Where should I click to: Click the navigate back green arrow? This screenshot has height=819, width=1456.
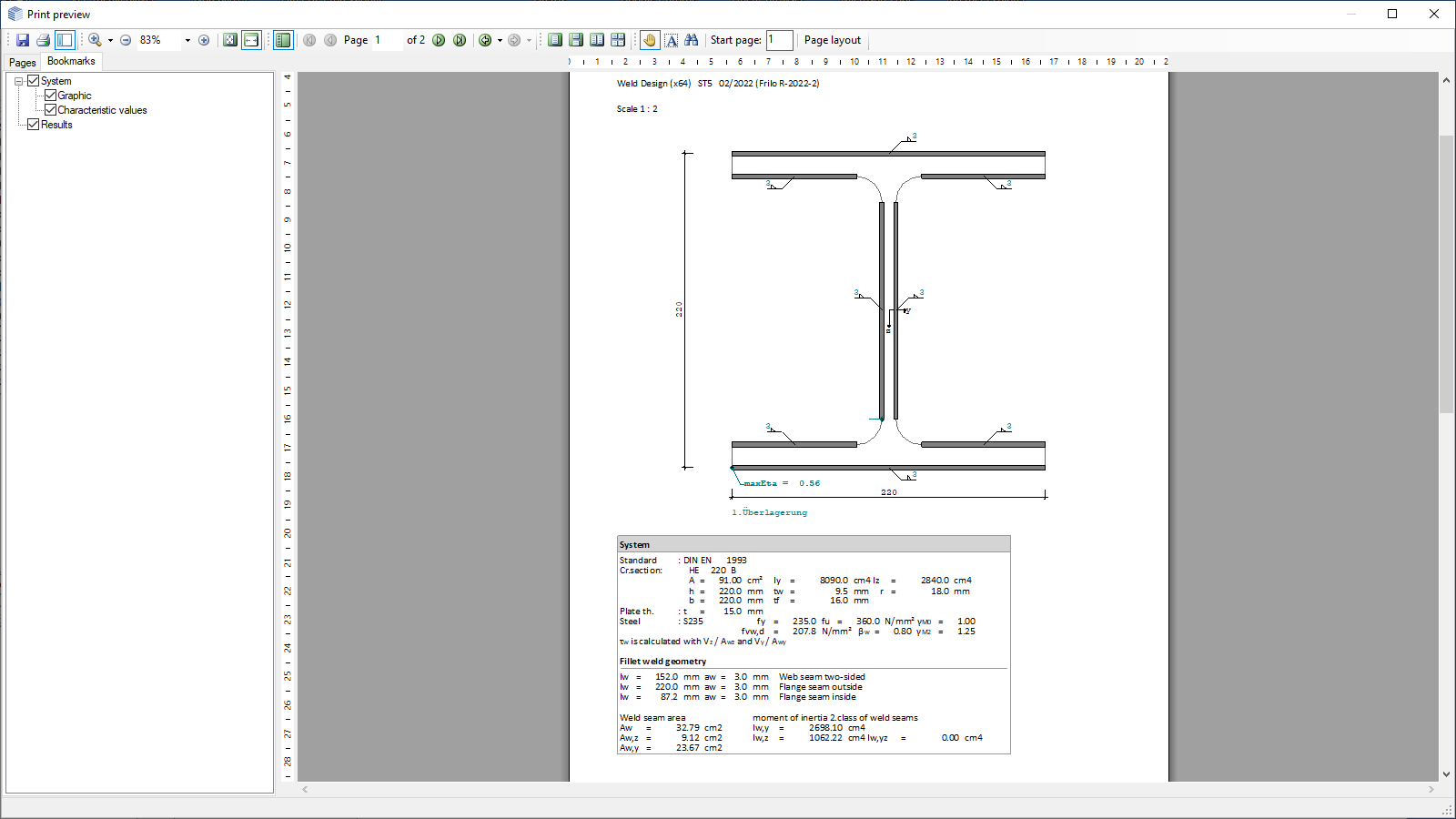point(485,40)
